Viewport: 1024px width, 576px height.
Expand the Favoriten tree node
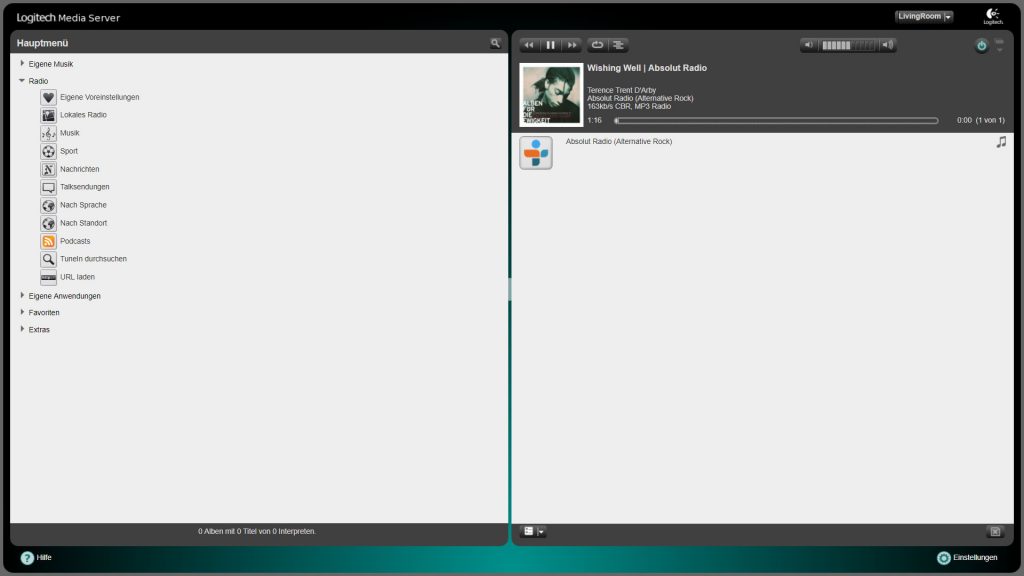(22, 312)
